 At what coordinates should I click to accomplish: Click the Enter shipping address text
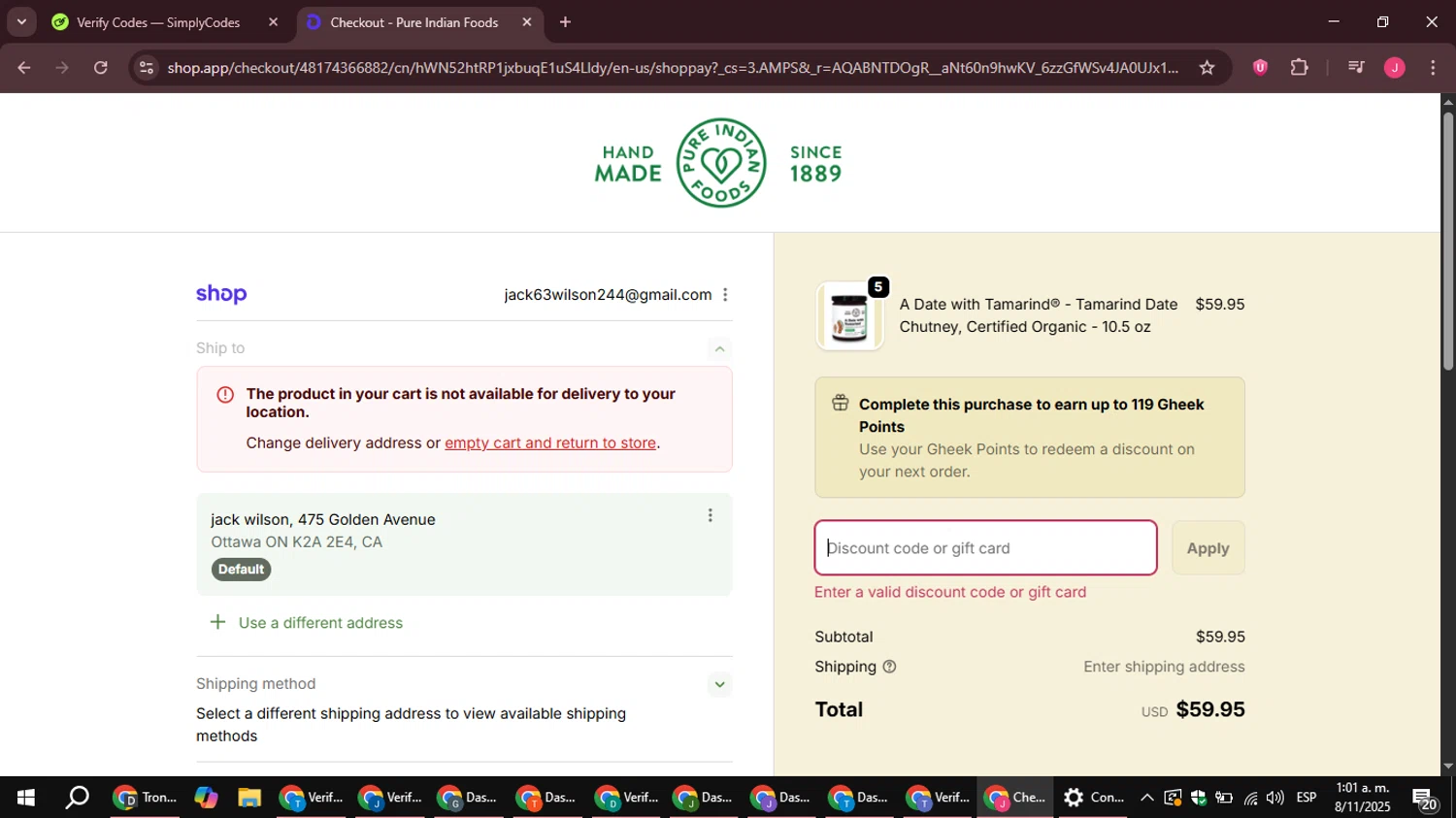pos(1164,667)
